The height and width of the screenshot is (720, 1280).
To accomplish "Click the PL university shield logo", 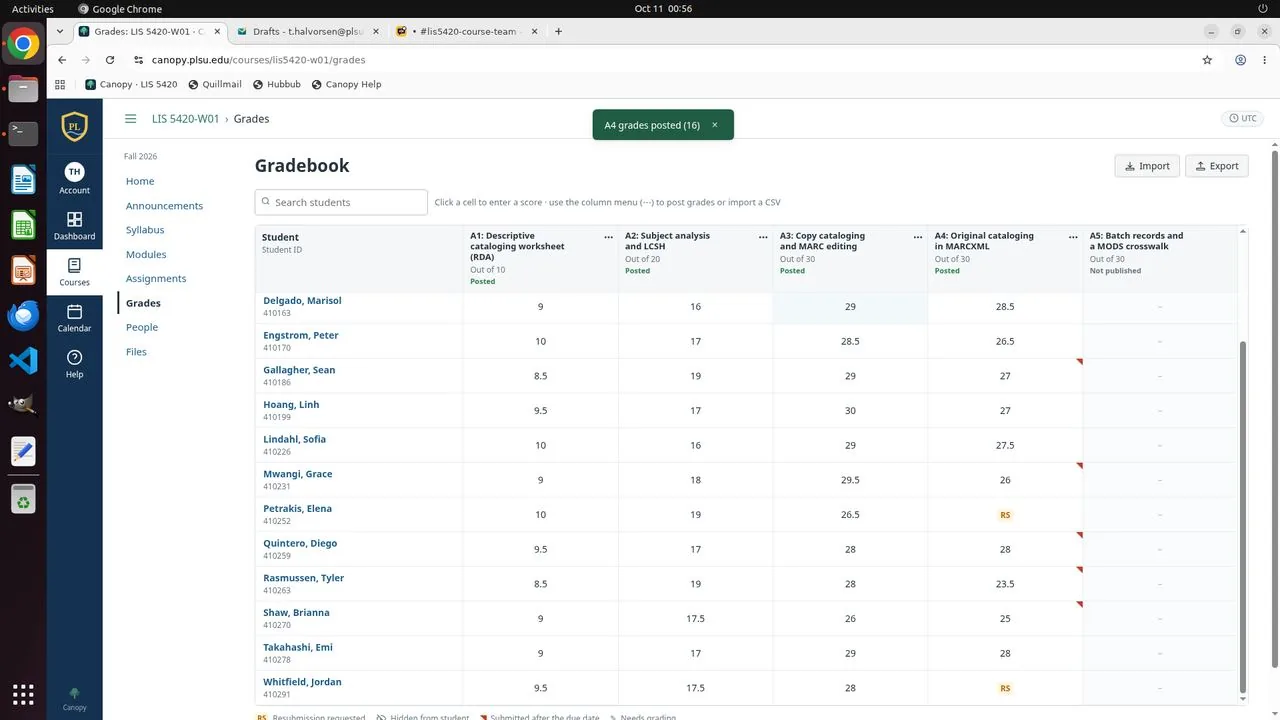I will click(74, 126).
